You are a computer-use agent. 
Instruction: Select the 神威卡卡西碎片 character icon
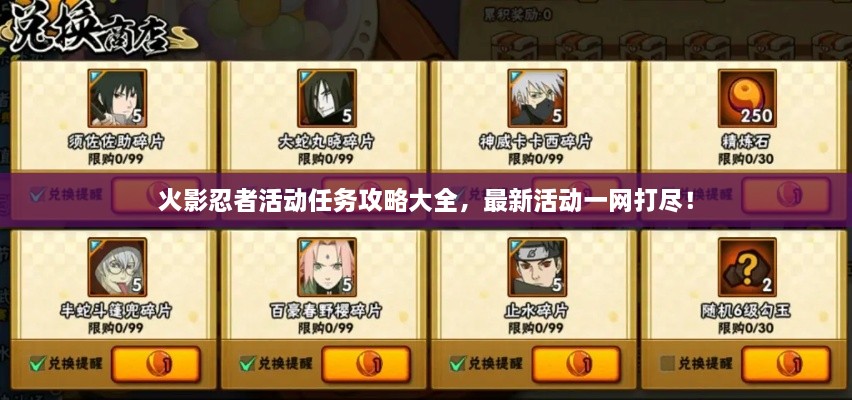click(x=537, y=98)
